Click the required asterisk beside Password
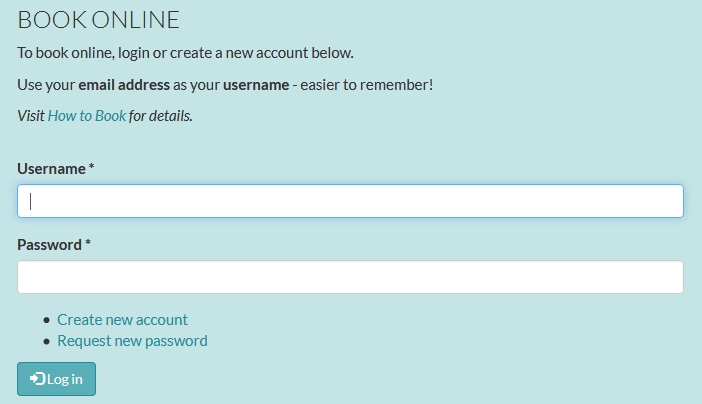Viewport: 702px width, 404px height. pyautogui.click(x=88, y=243)
